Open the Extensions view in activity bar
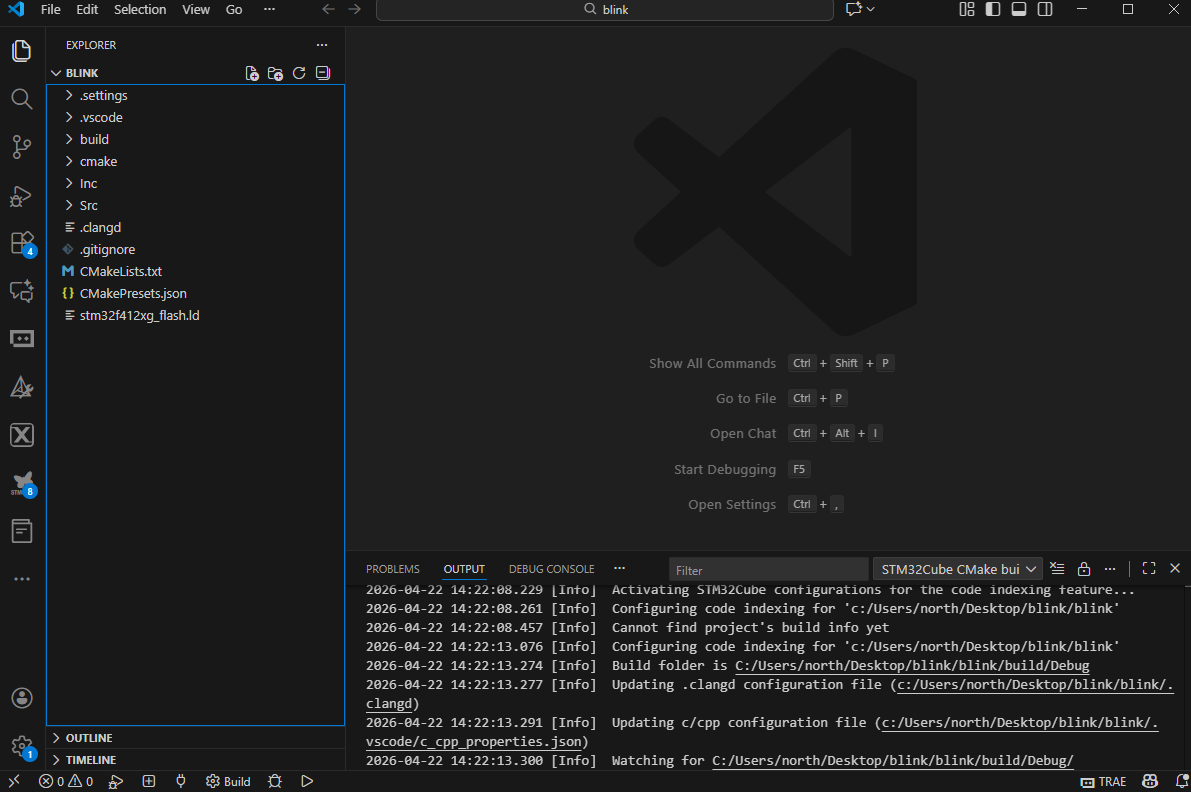The height and width of the screenshot is (792, 1191). 22,243
